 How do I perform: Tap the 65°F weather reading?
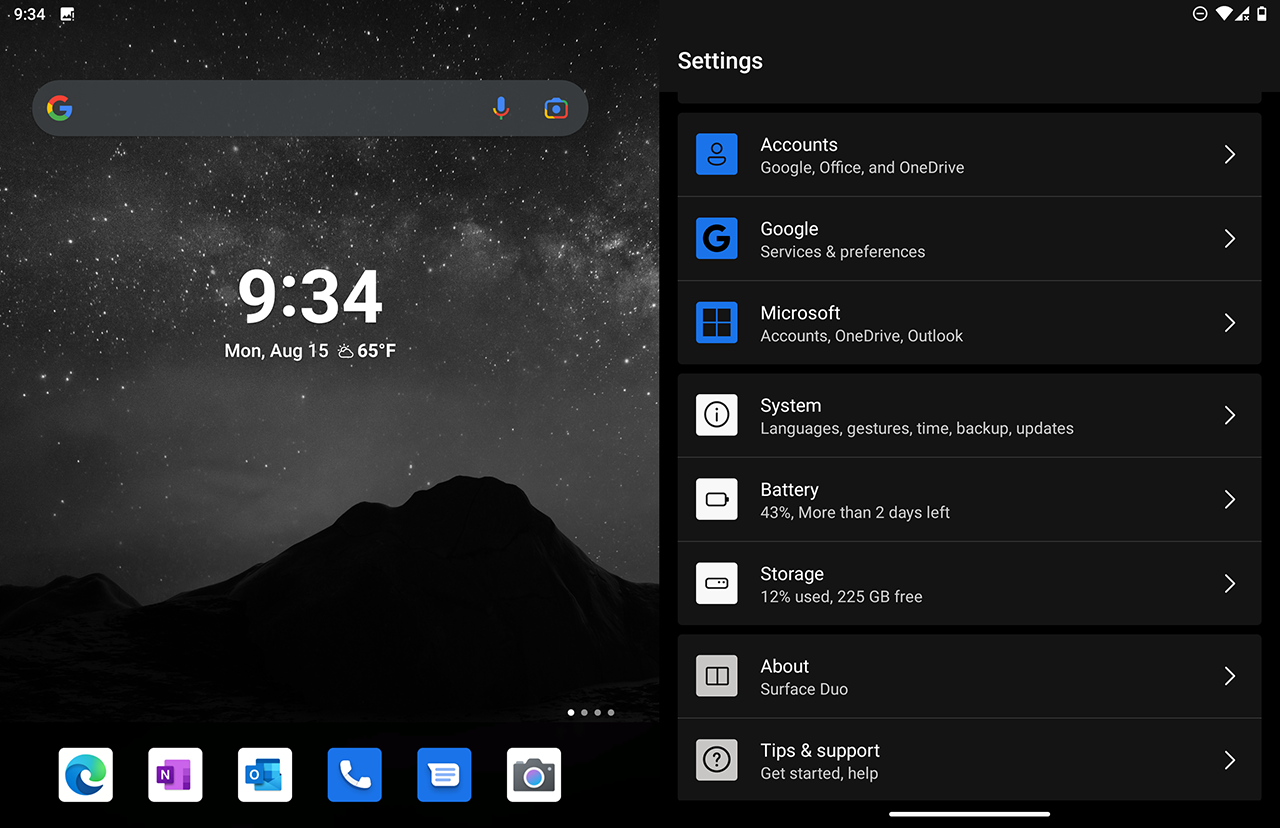(x=377, y=351)
